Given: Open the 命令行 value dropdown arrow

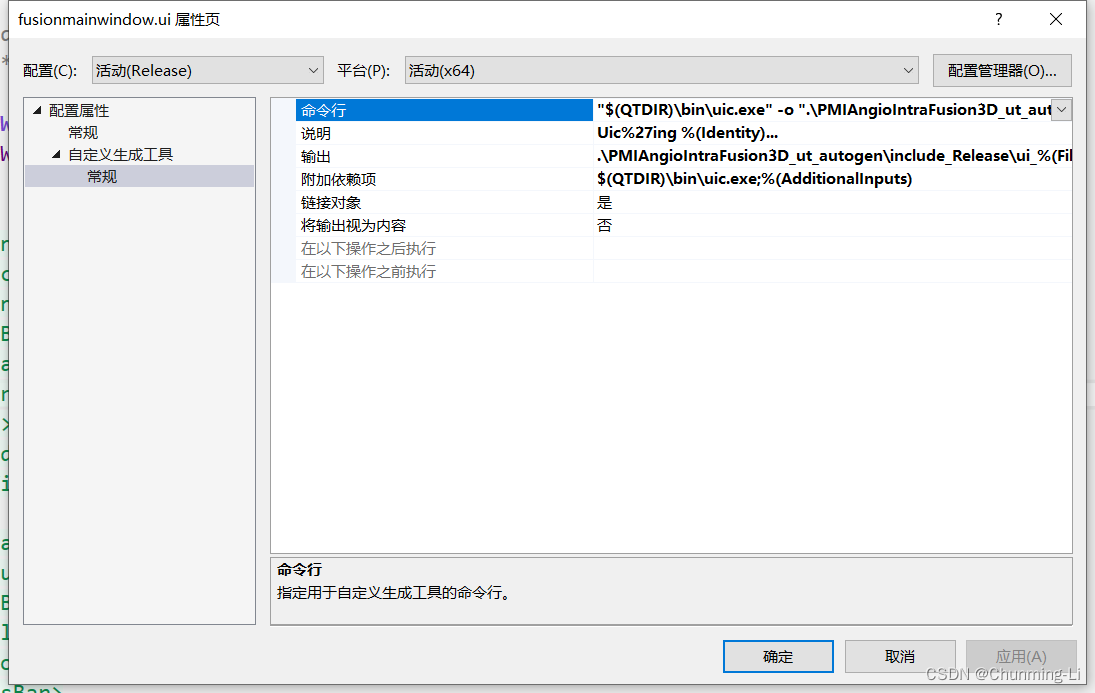Looking at the screenshot, I should click(1063, 109).
